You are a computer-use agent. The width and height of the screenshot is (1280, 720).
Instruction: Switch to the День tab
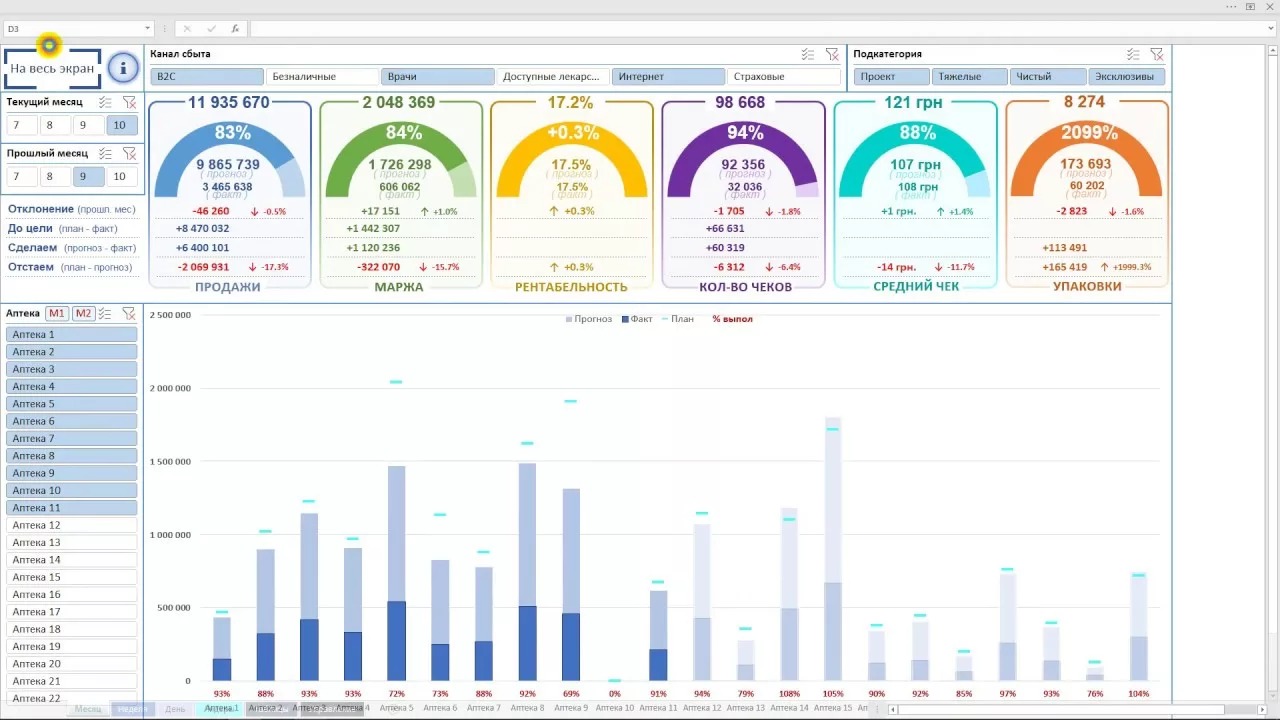pos(175,709)
